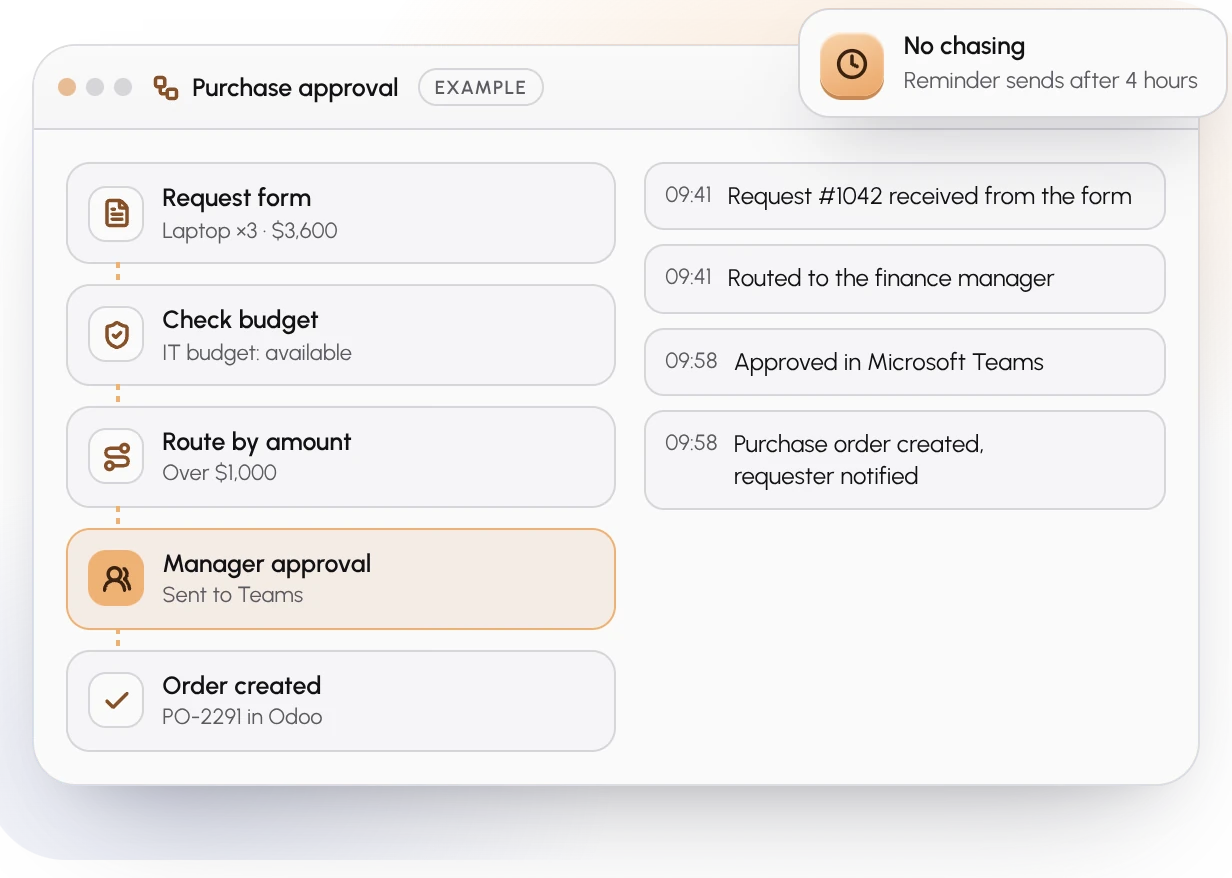Screen dimensions: 1232x878
Task: Click the clock icon in No chasing card
Action: [852, 65]
